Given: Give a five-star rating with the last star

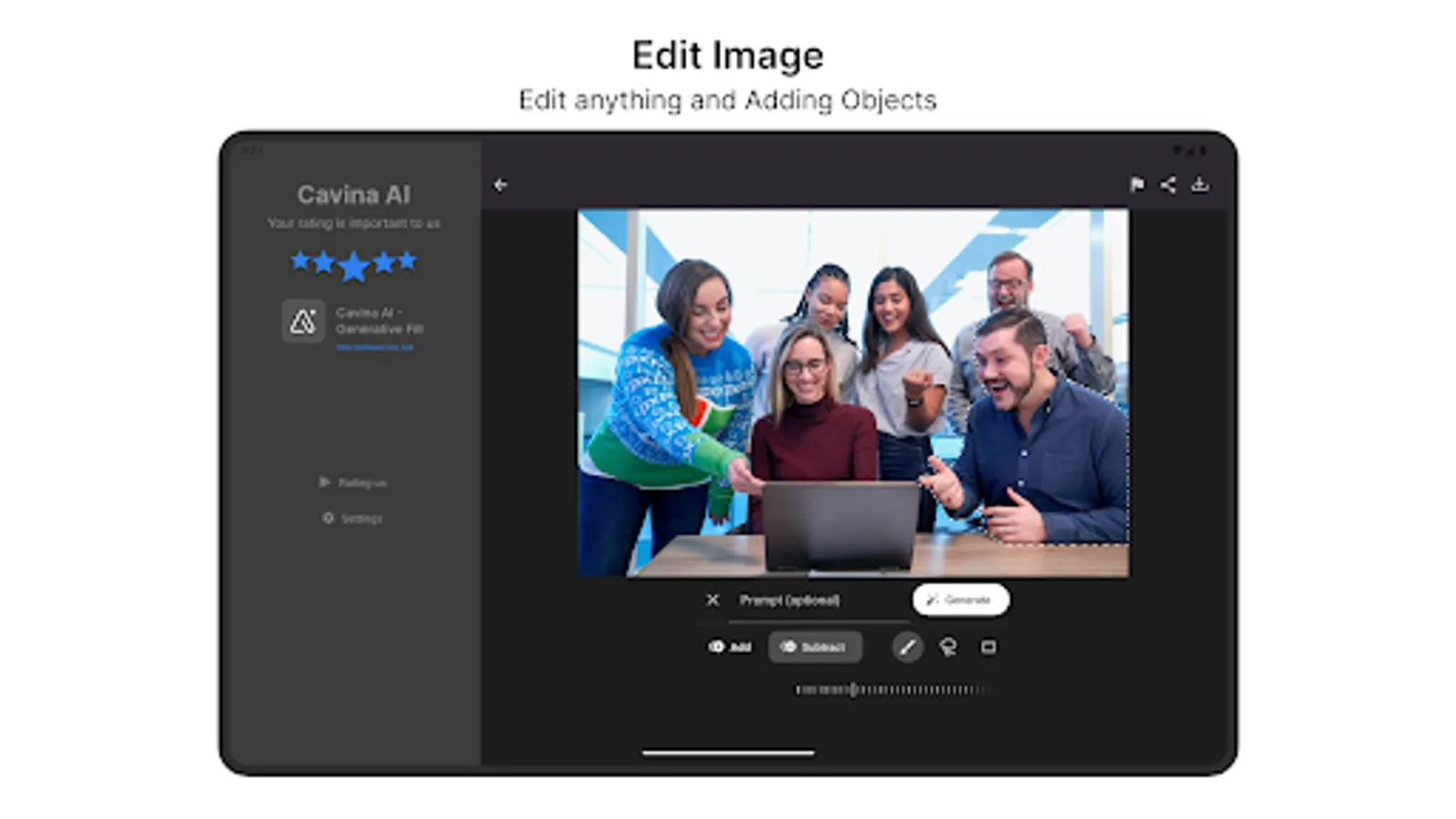Looking at the screenshot, I should coord(407,261).
